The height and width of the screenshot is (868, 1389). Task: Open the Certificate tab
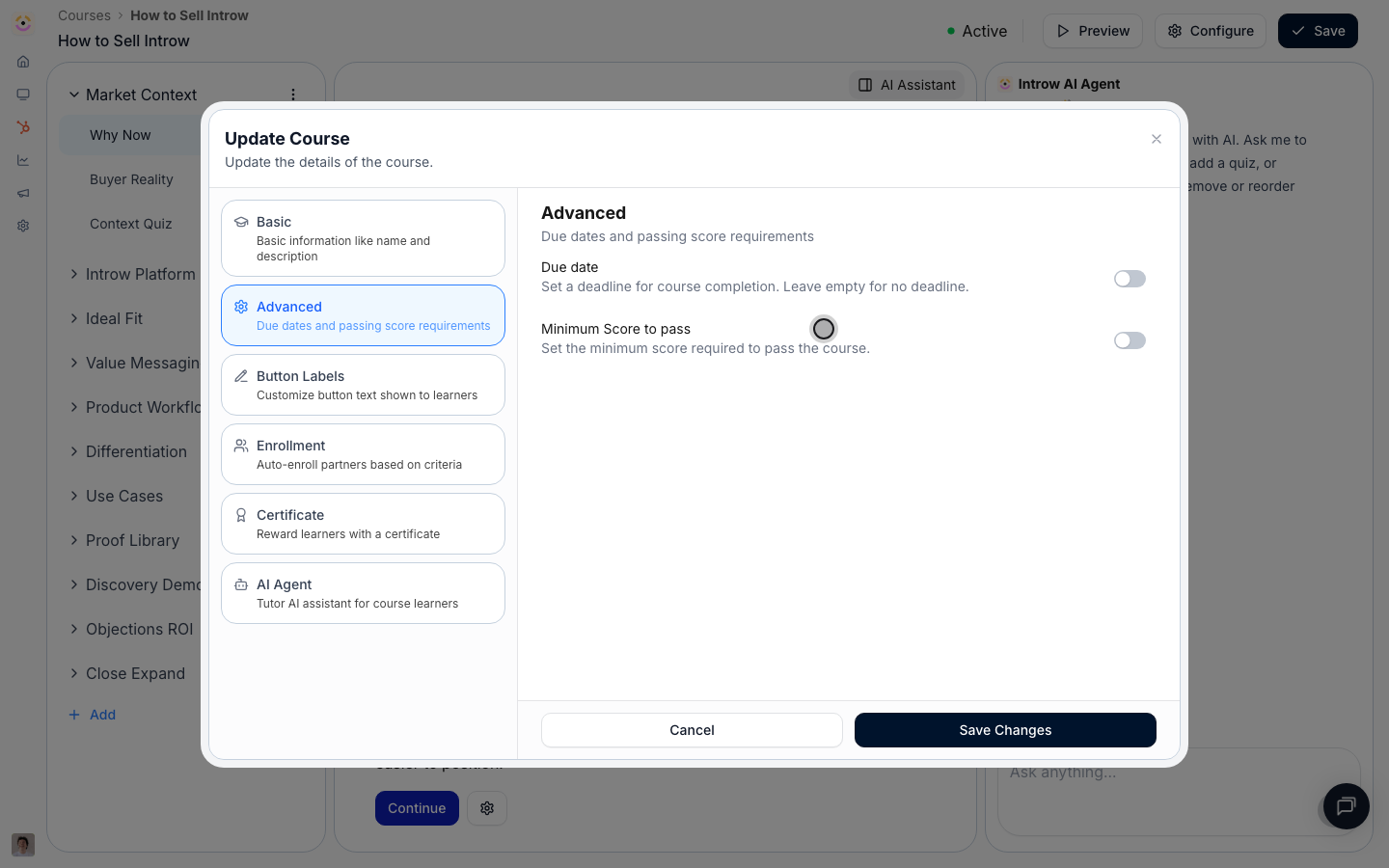(x=363, y=524)
